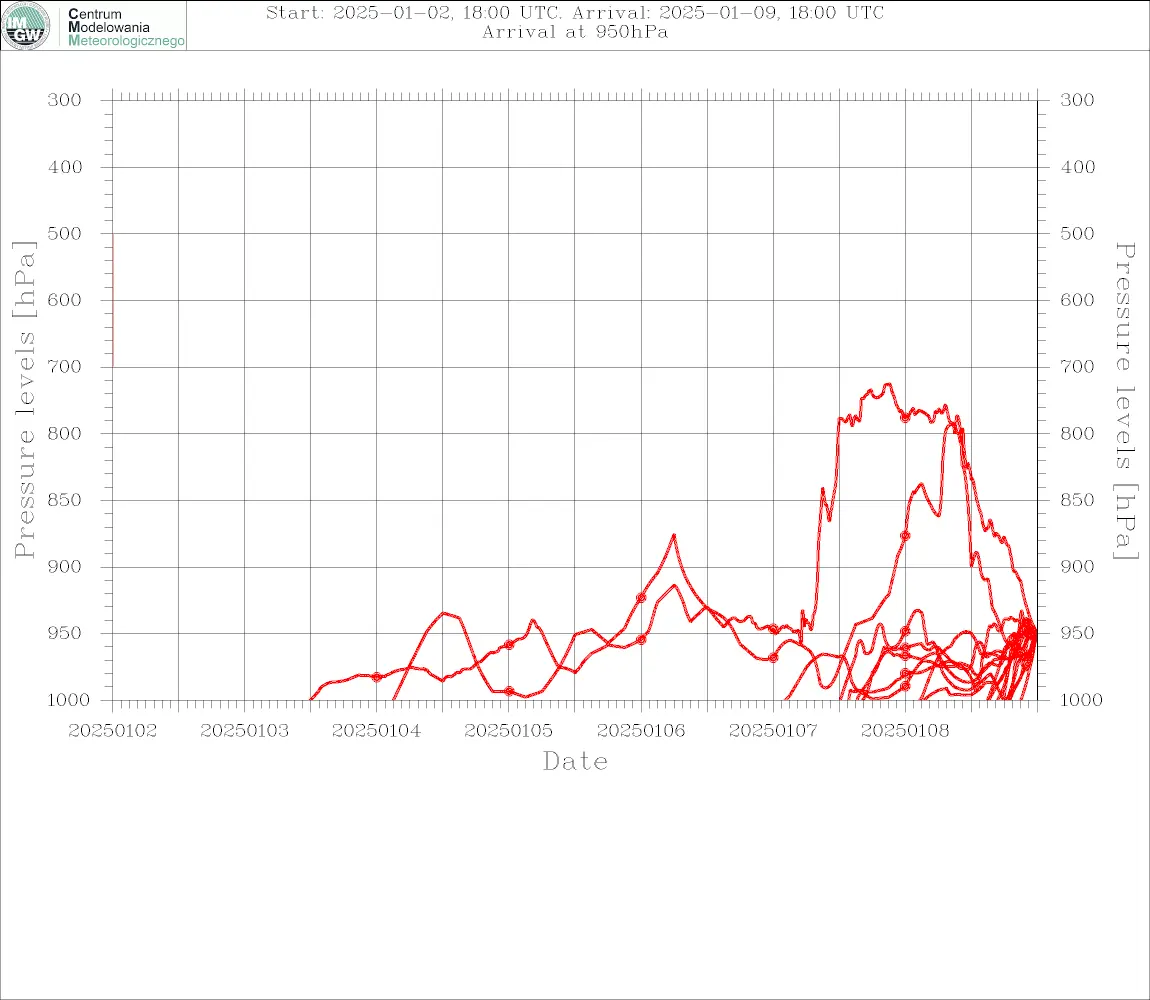Click the right axis 700 label

click(1077, 366)
